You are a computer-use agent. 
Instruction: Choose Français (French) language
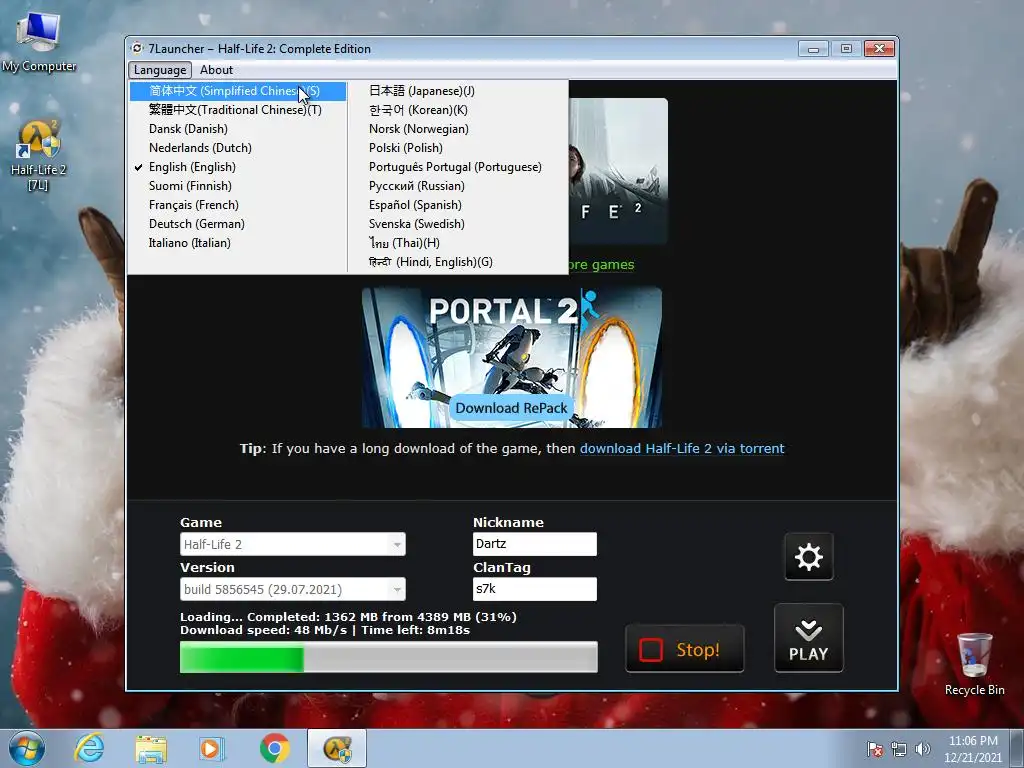238,204
